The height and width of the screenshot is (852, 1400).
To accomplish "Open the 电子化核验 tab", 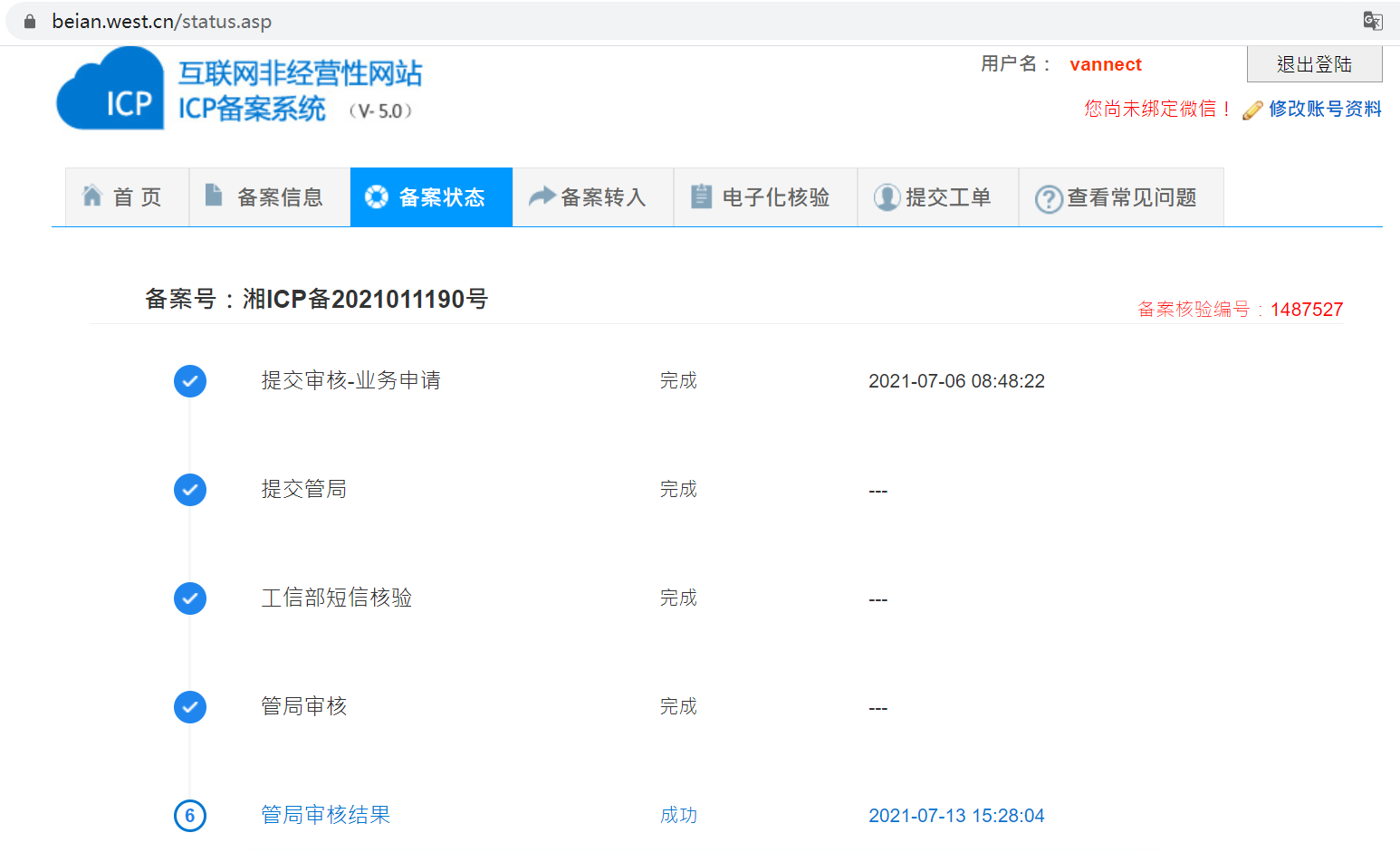I will pyautogui.click(x=765, y=197).
